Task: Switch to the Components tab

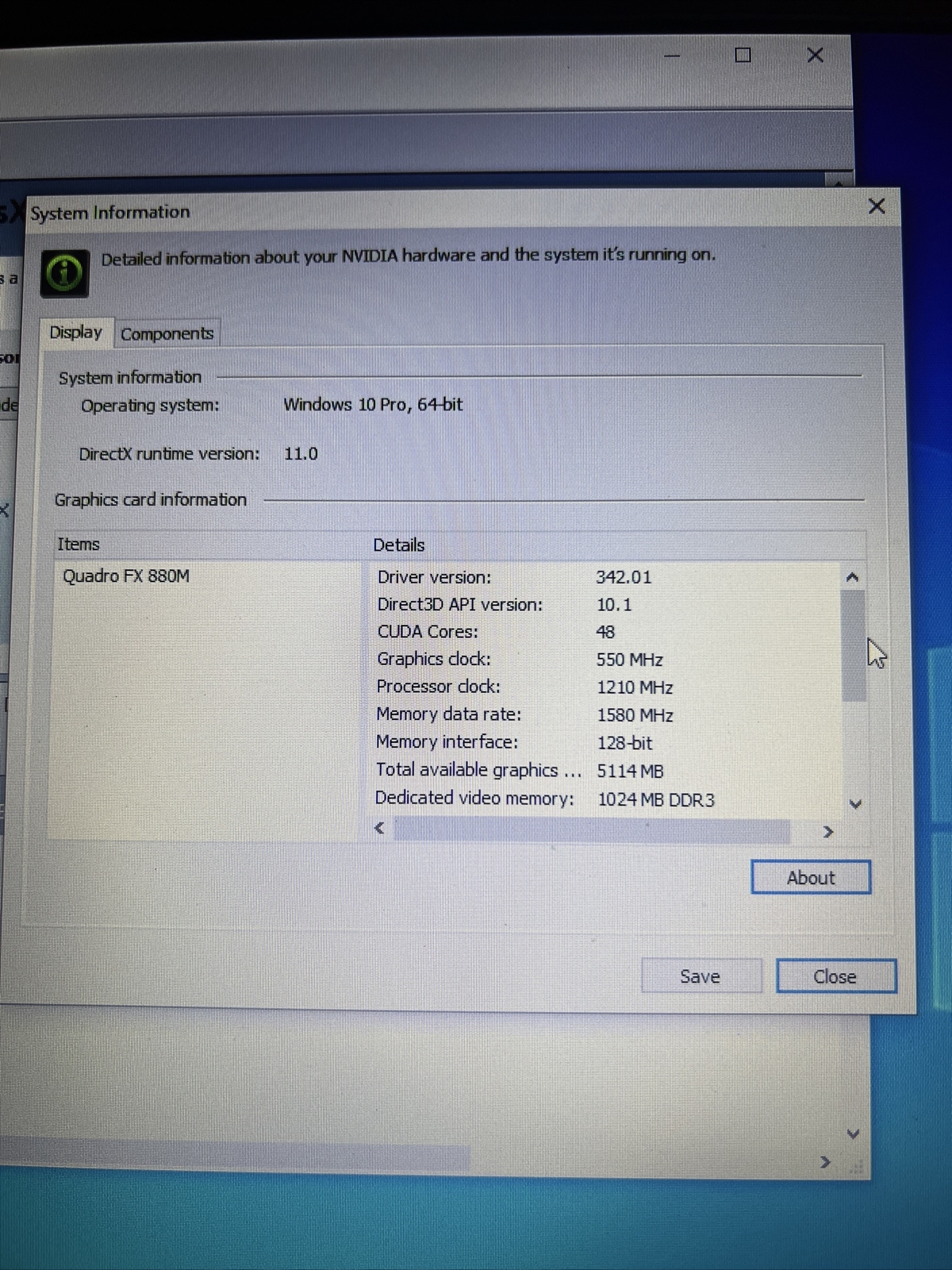Action: [x=167, y=333]
